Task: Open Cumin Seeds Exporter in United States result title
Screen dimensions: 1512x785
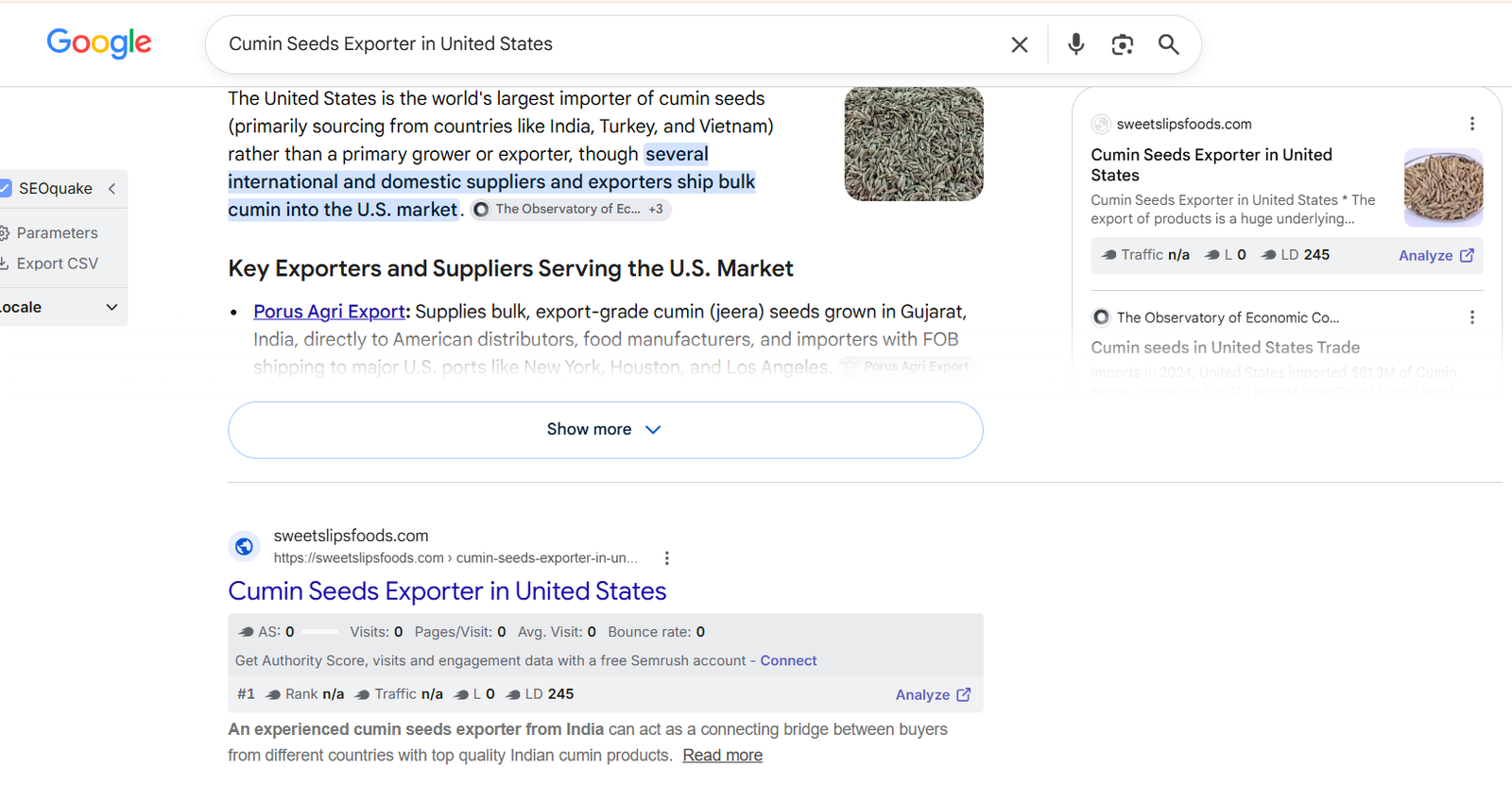Action: coord(447,591)
